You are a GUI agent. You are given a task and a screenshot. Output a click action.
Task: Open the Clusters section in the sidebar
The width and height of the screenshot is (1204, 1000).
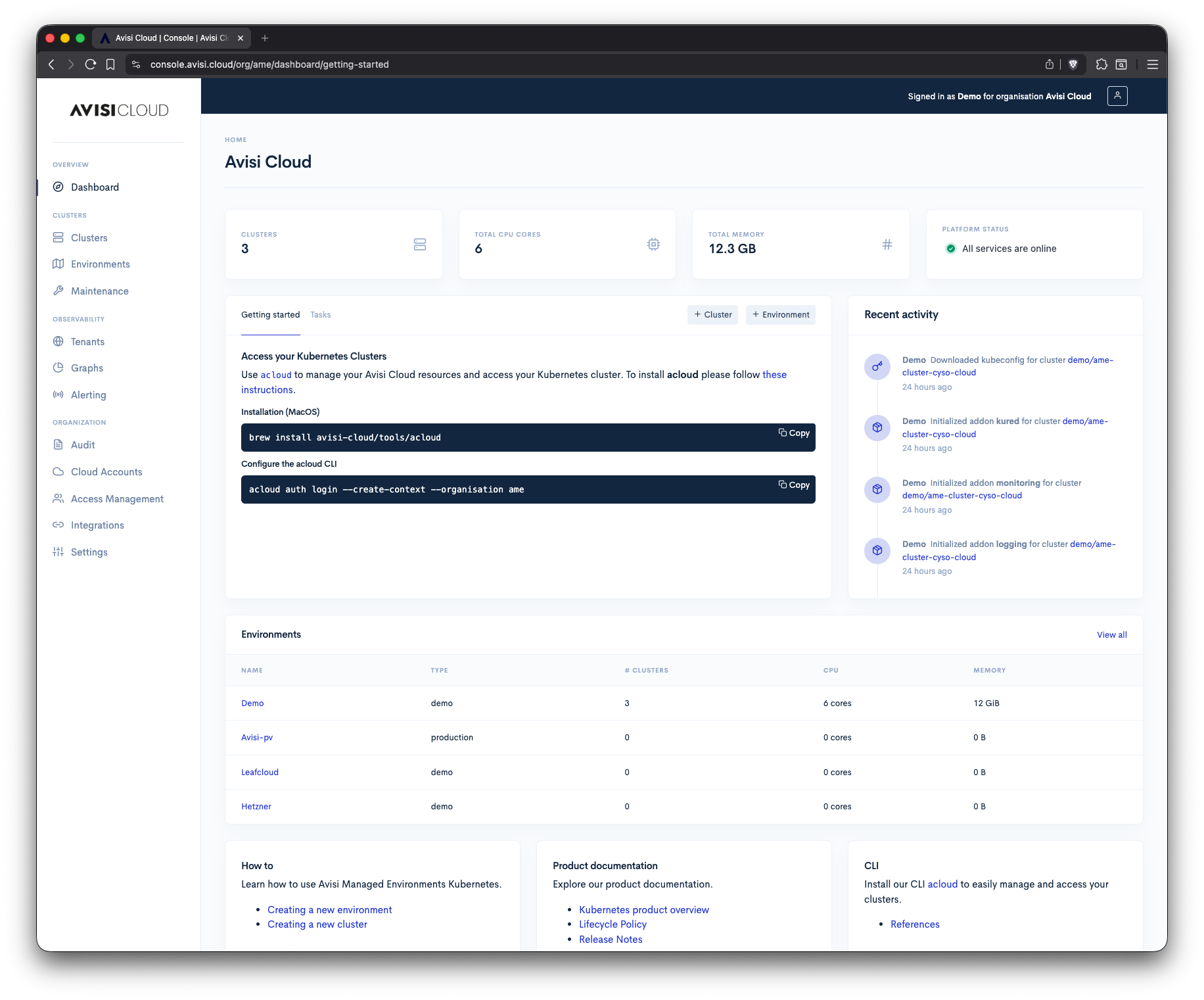[x=89, y=237]
